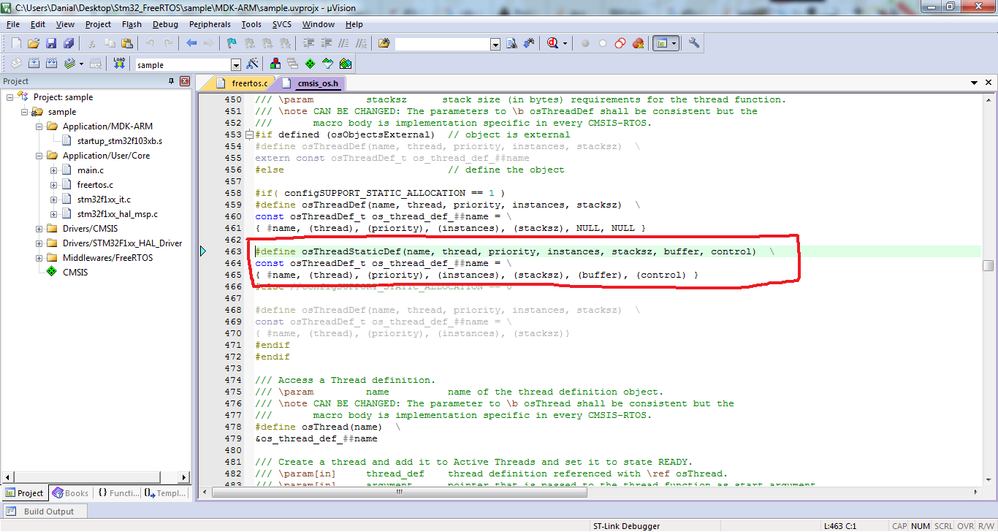The height and width of the screenshot is (532, 998).
Task: Build the target files using toolbar icon
Action: [x=34, y=64]
